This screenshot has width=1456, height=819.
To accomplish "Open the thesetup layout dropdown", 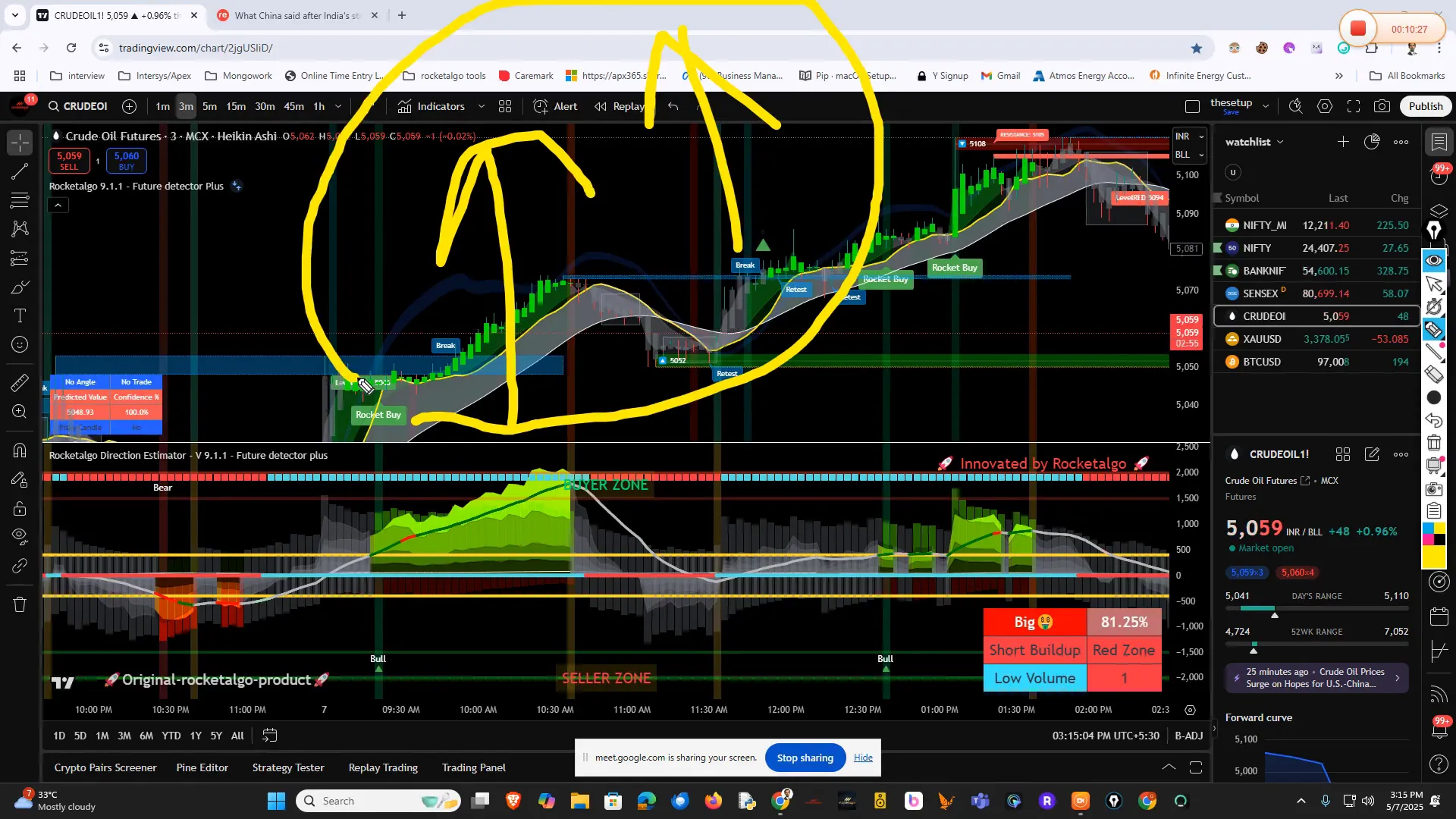I will (x=1266, y=106).
